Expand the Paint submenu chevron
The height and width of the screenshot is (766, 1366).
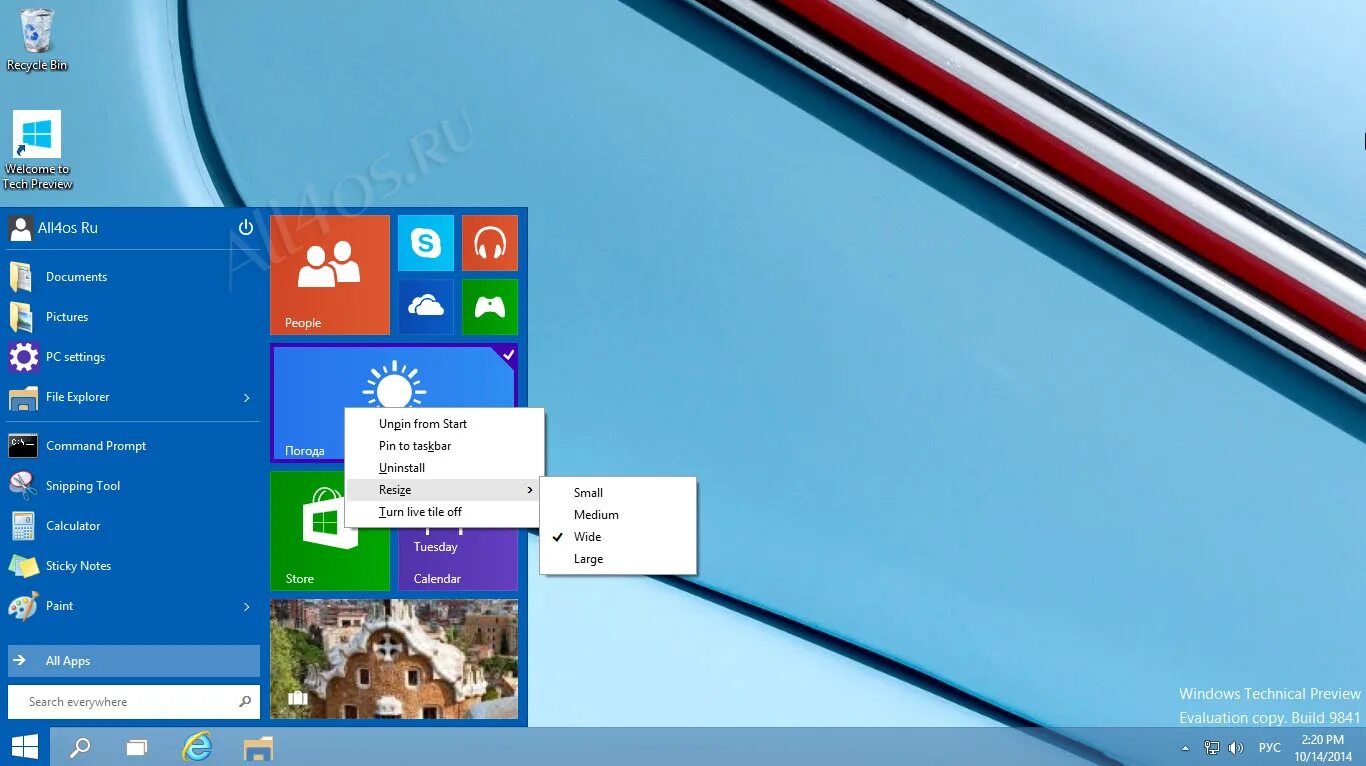tap(246, 606)
